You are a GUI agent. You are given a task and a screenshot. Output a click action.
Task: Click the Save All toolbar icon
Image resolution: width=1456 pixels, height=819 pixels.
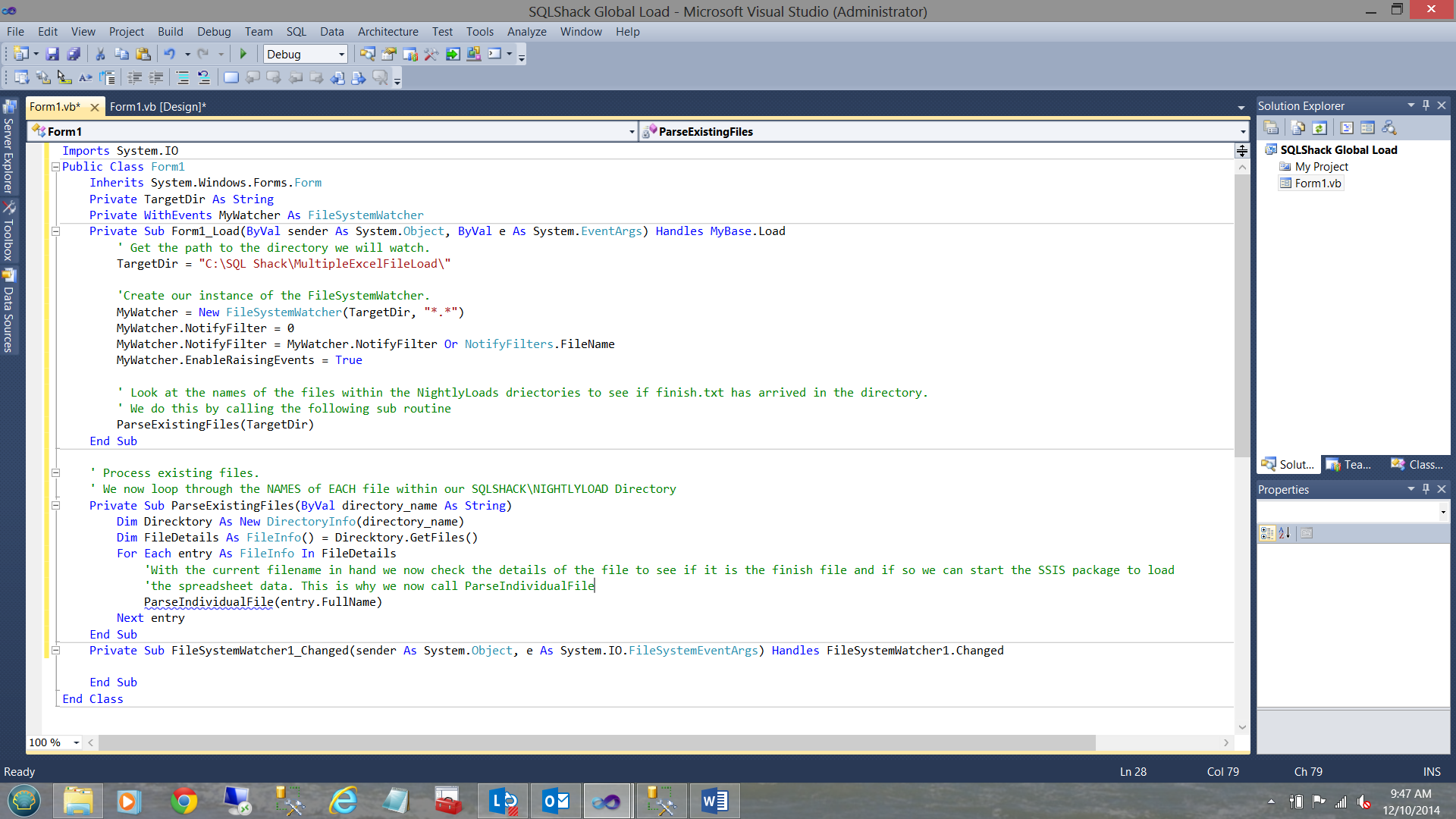click(x=74, y=54)
